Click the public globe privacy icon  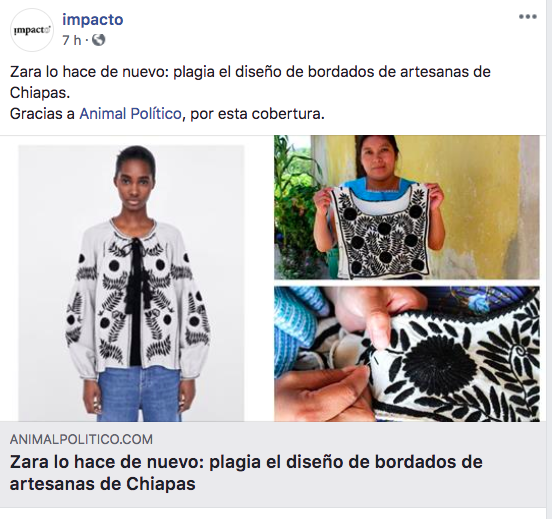99,40
